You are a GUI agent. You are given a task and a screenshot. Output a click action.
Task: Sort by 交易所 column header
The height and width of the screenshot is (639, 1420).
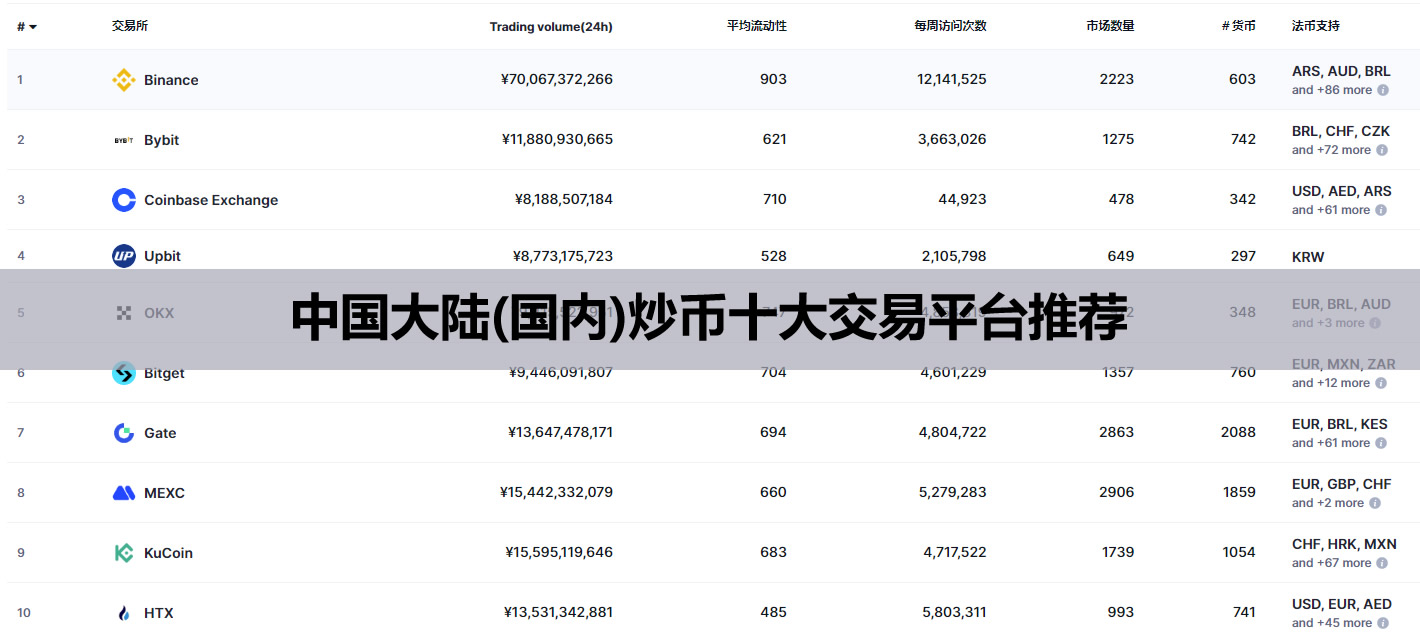[130, 26]
